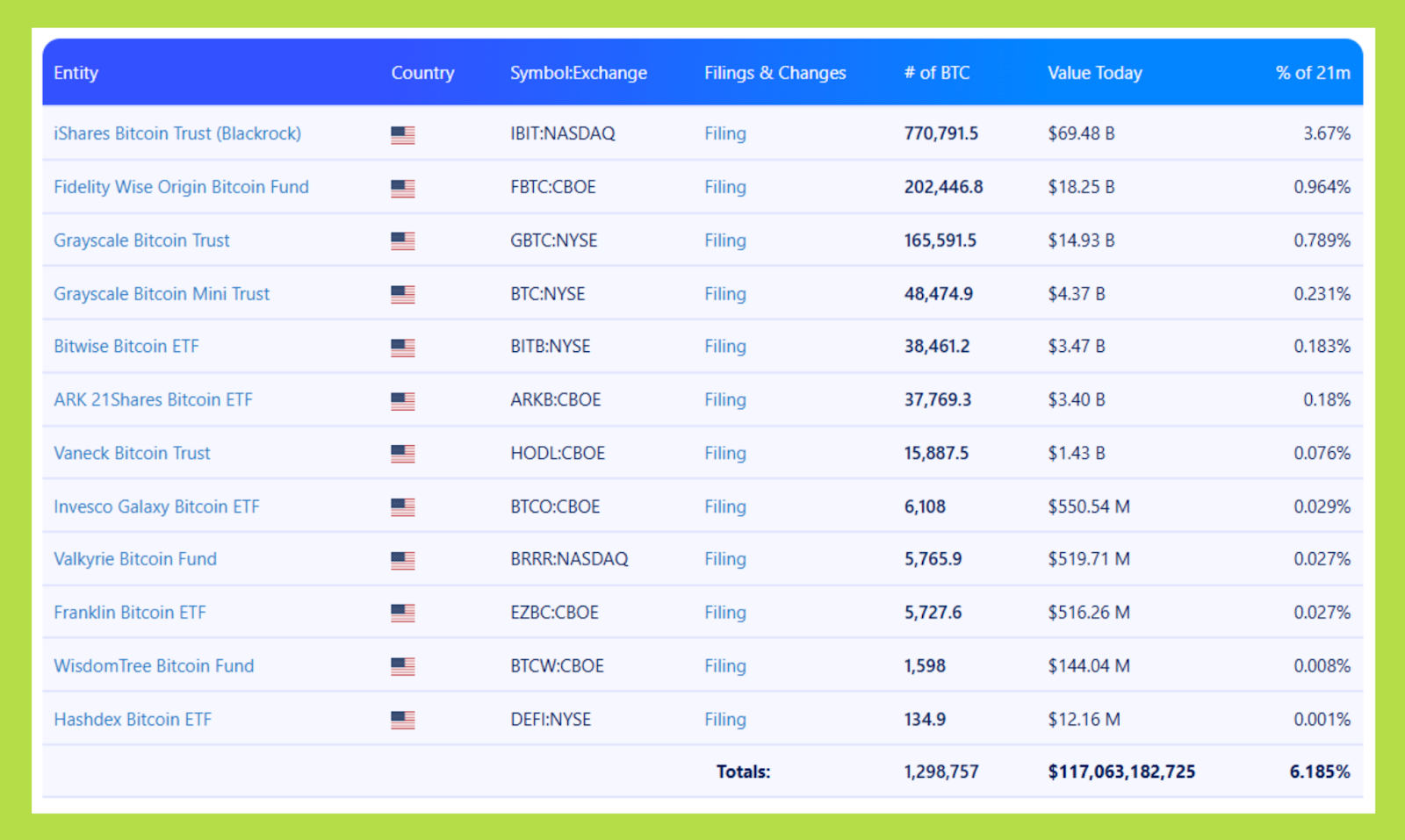Click the flag icon in Bitwise row
The height and width of the screenshot is (840, 1405).
(402, 348)
